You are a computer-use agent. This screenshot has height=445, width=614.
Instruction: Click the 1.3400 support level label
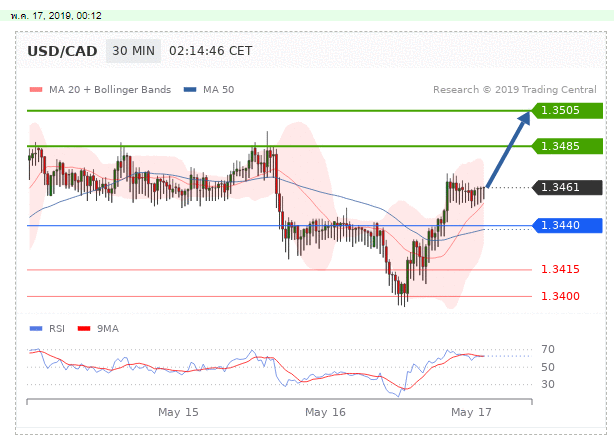click(560, 296)
